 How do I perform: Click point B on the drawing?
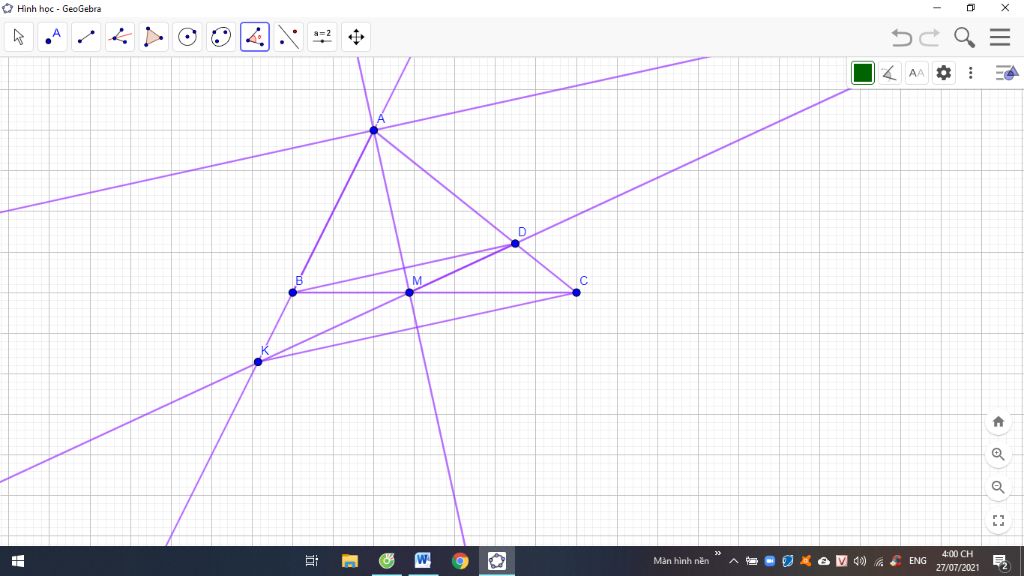coord(293,293)
